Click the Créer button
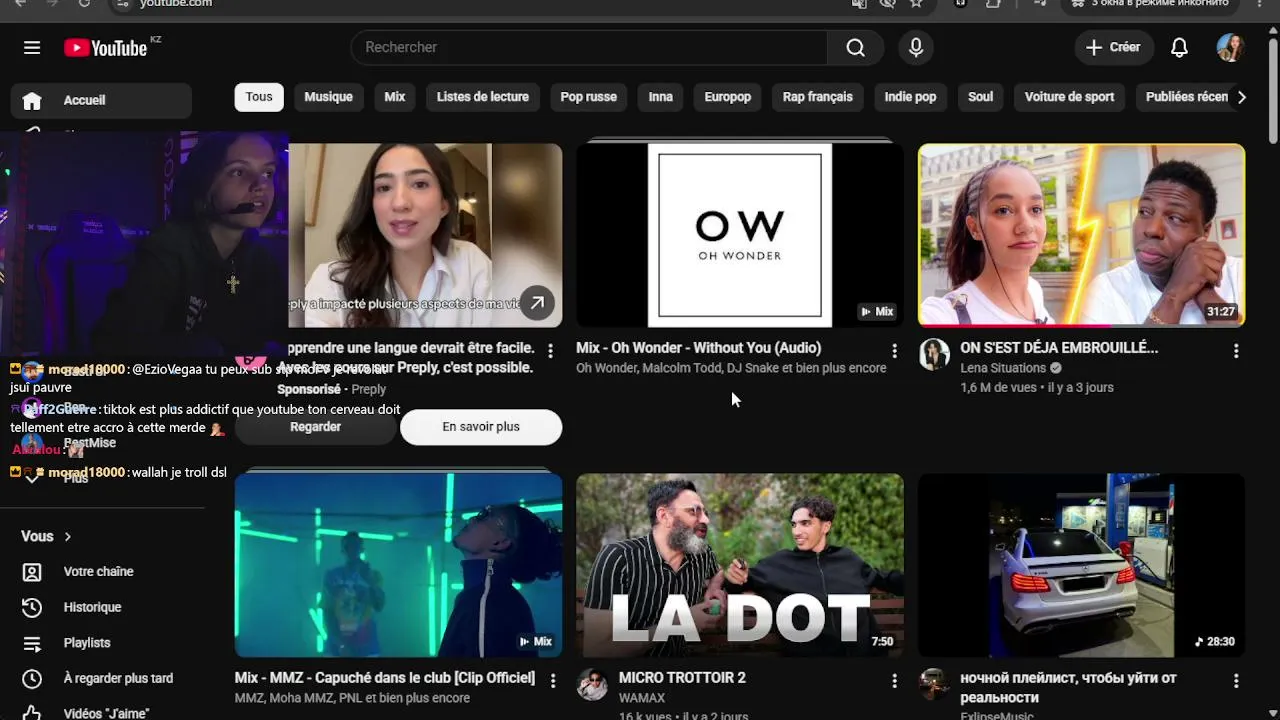 [x=1113, y=47]
